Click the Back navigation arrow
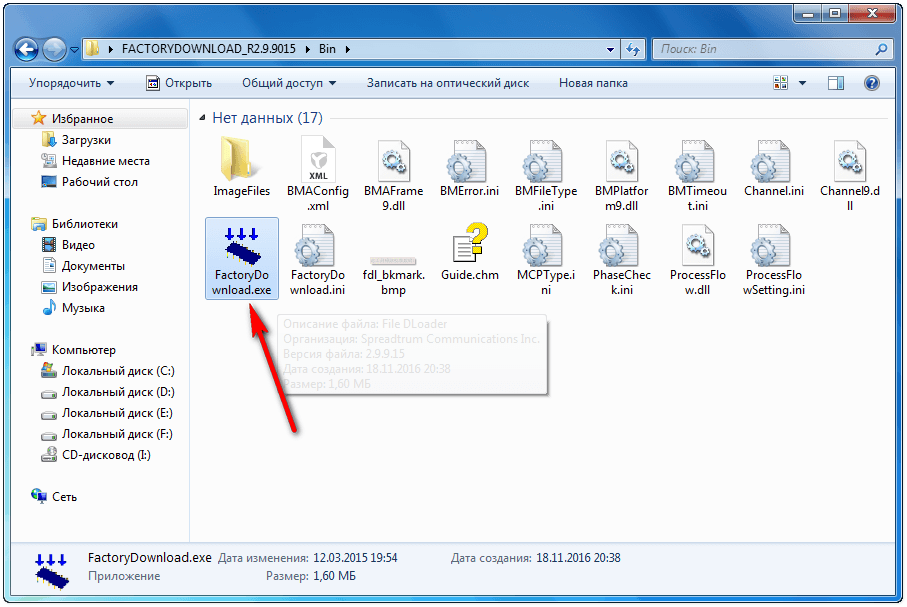907x607 pixels. tap(27, 48)
